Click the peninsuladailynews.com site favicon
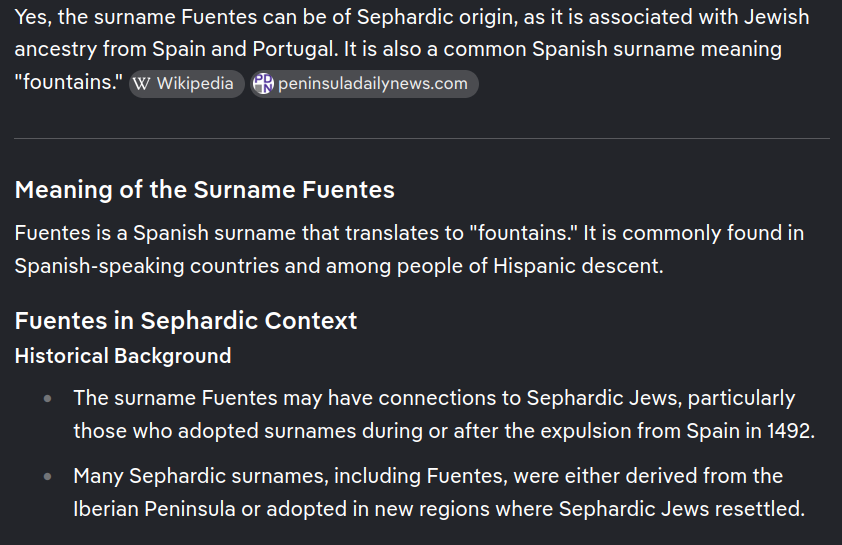Screen dimensions: 842x545 [x=263, y=84]
